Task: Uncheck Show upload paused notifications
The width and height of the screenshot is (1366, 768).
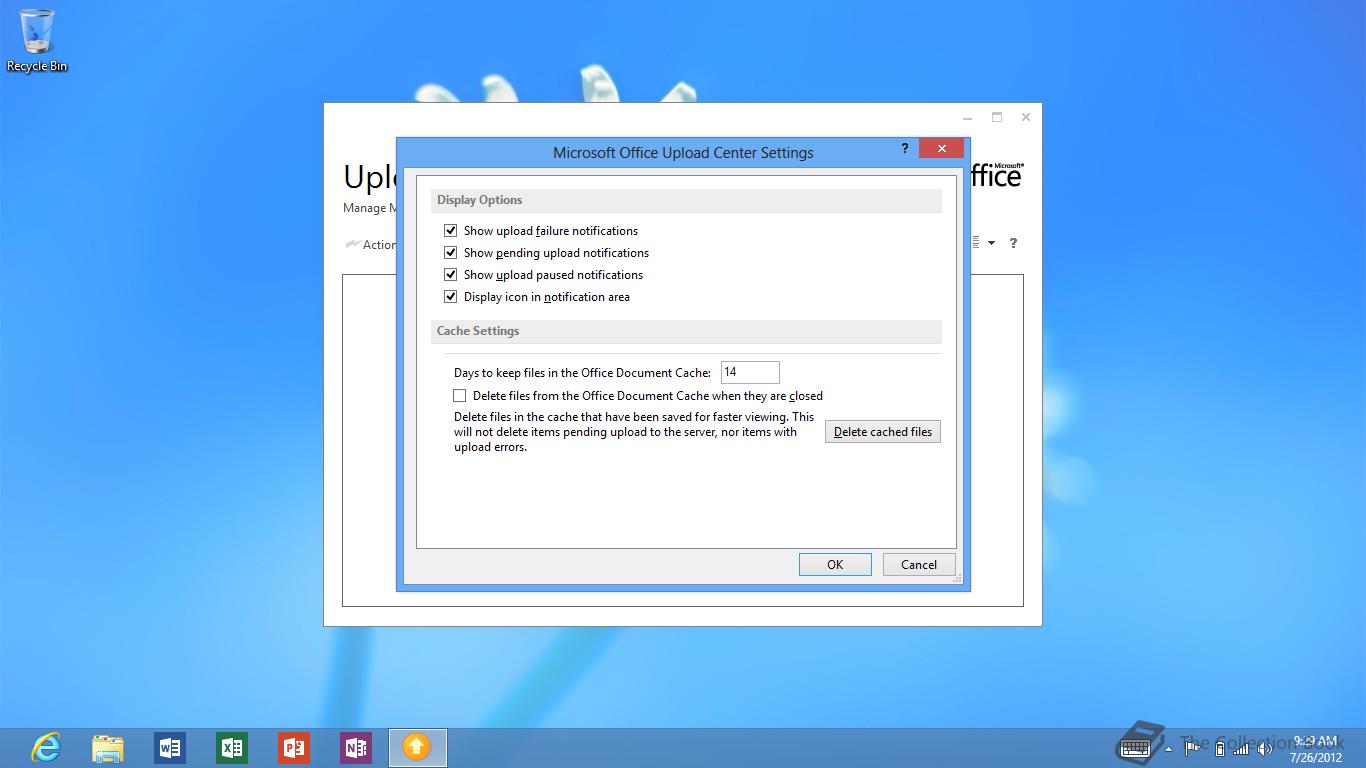Action: coord(450,274)
